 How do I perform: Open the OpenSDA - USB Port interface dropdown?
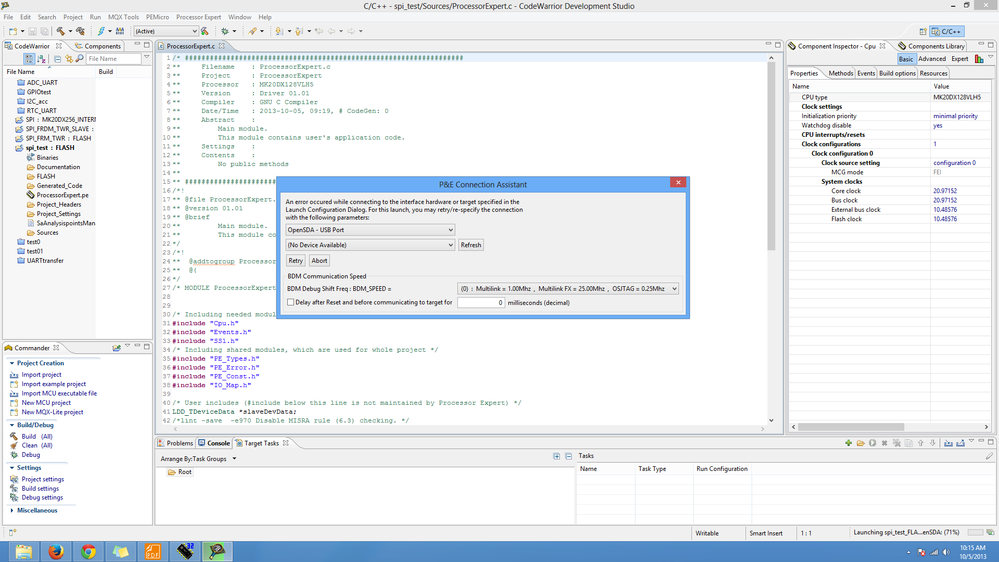click(370, 230)
